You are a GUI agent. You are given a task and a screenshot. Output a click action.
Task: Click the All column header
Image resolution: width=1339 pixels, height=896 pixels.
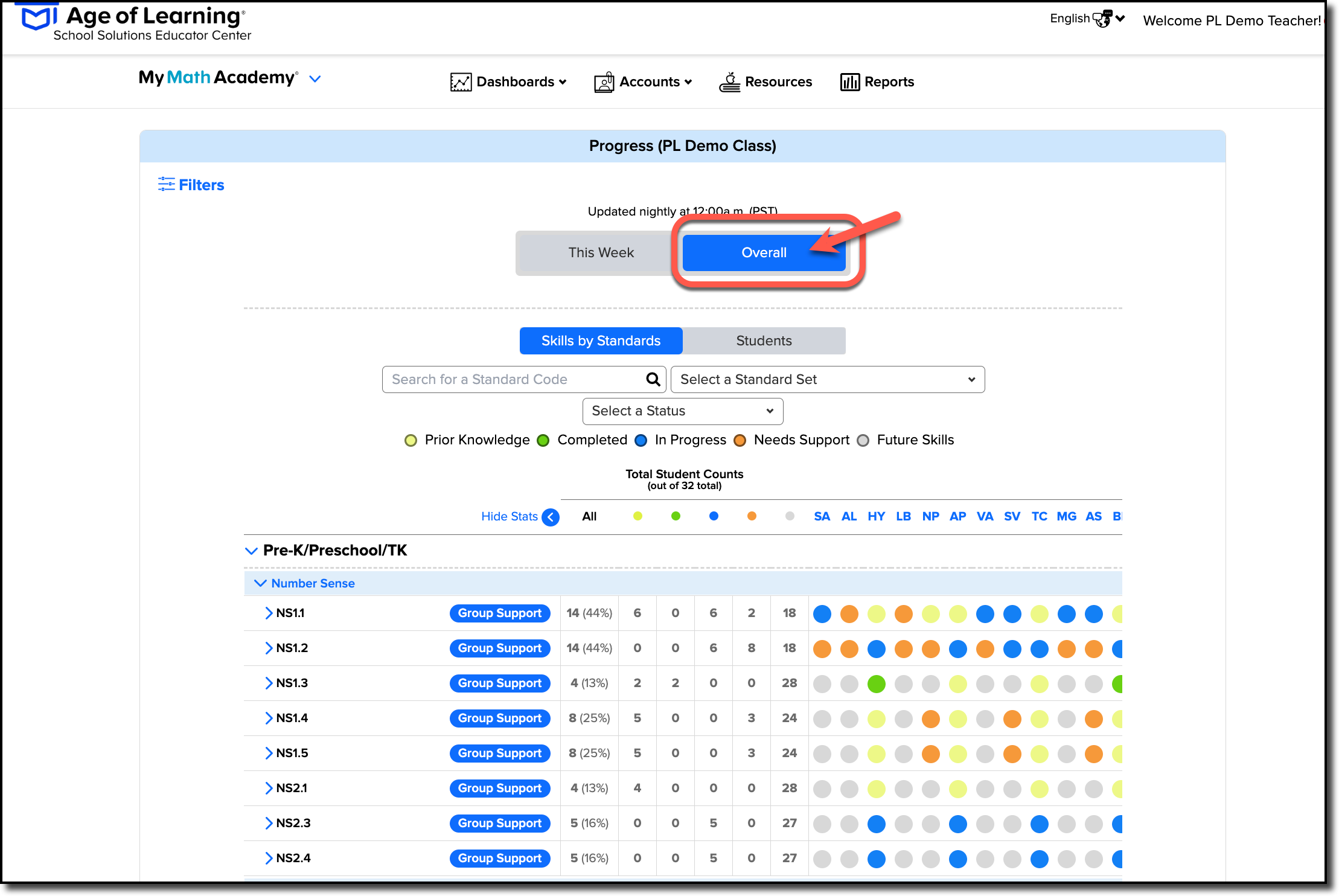click(589, 517)
